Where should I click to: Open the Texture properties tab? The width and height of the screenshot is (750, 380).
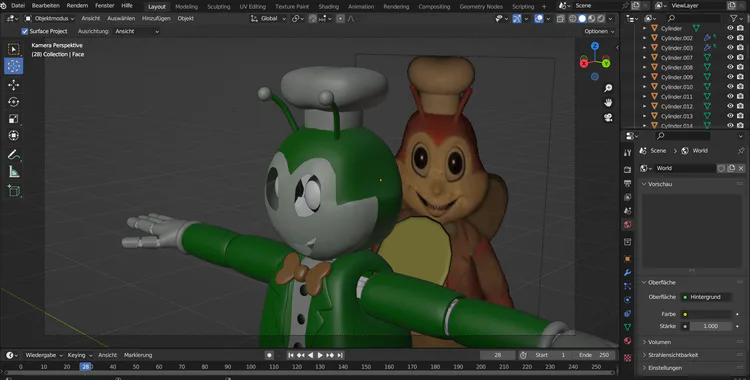[628, 358]
